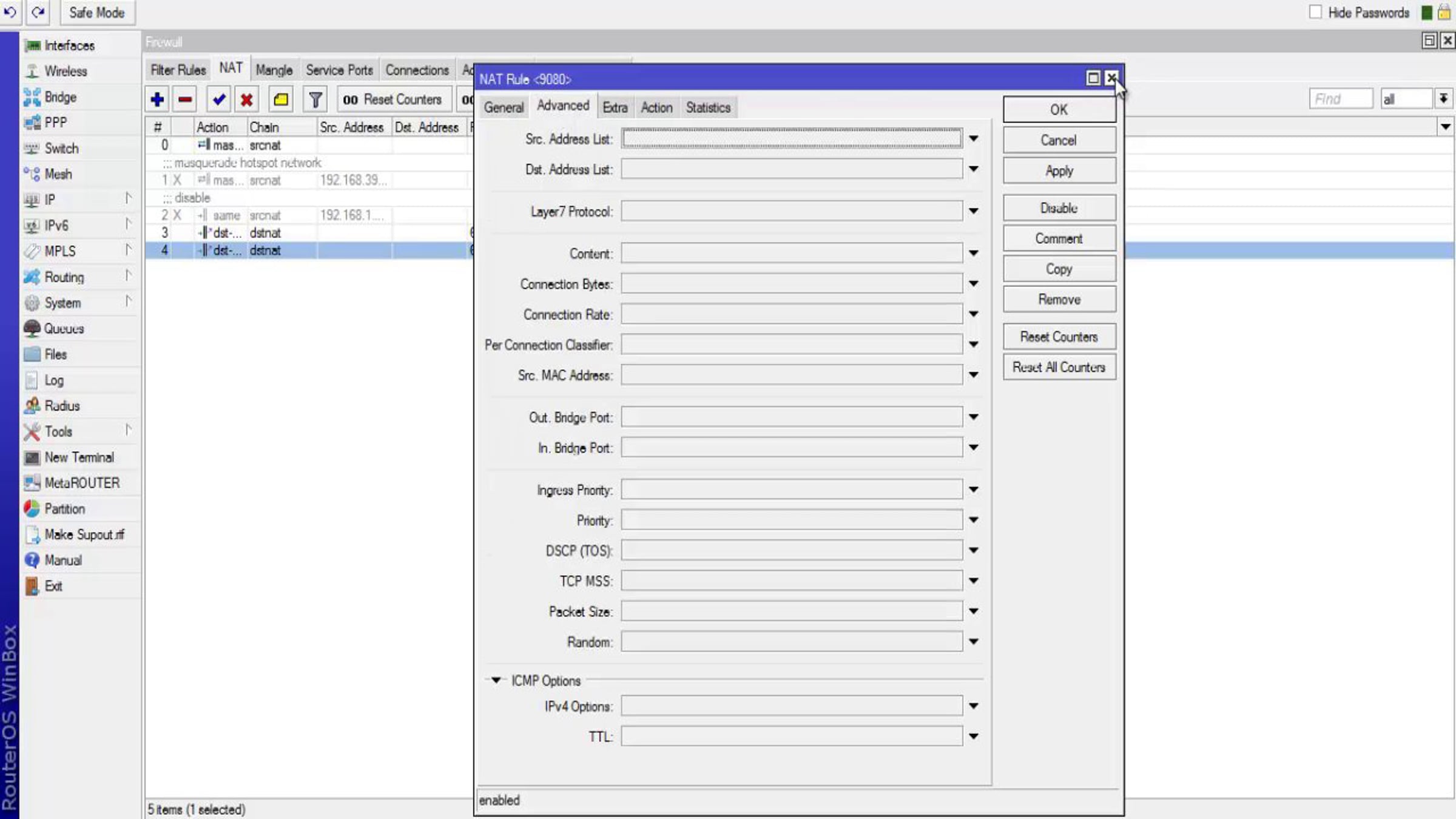Click the red X disable icon
The height and width of the screenshot is (819, 1456).
click(246, 99)
